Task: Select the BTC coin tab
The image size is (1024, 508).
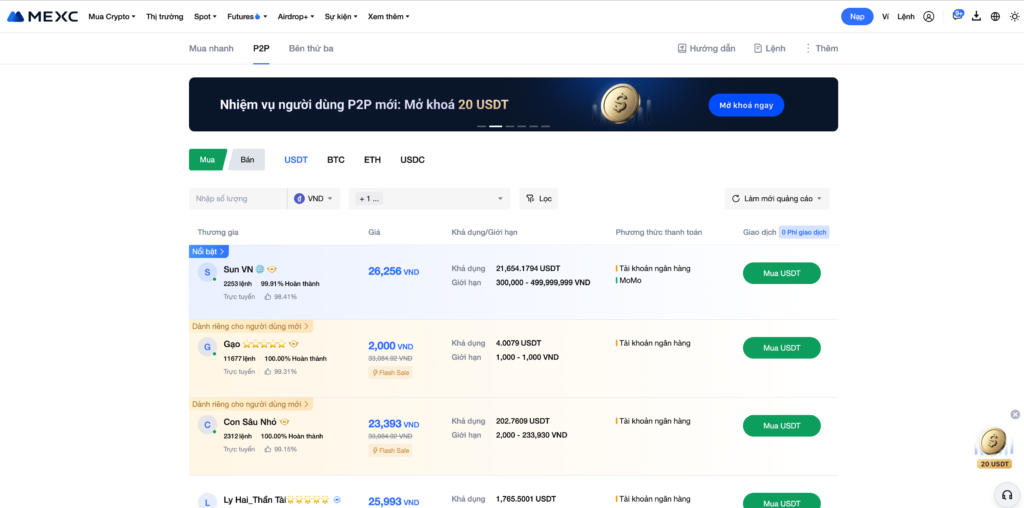Action: (336, 160)
